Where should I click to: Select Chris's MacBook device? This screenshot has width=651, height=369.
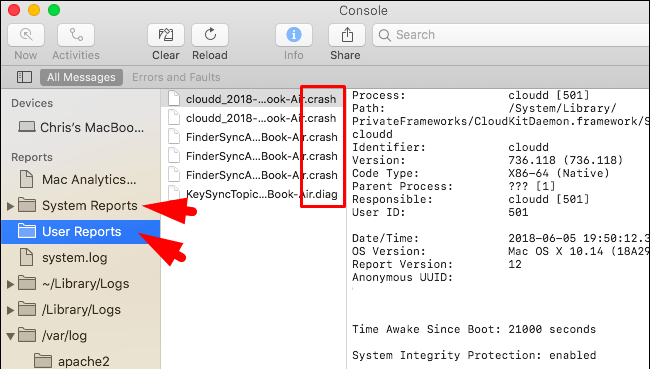[x=81, y=127]
